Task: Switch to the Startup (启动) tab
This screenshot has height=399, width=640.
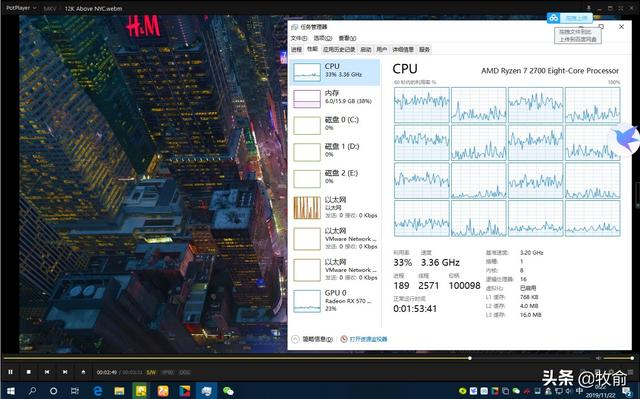Action: (366, 49)
